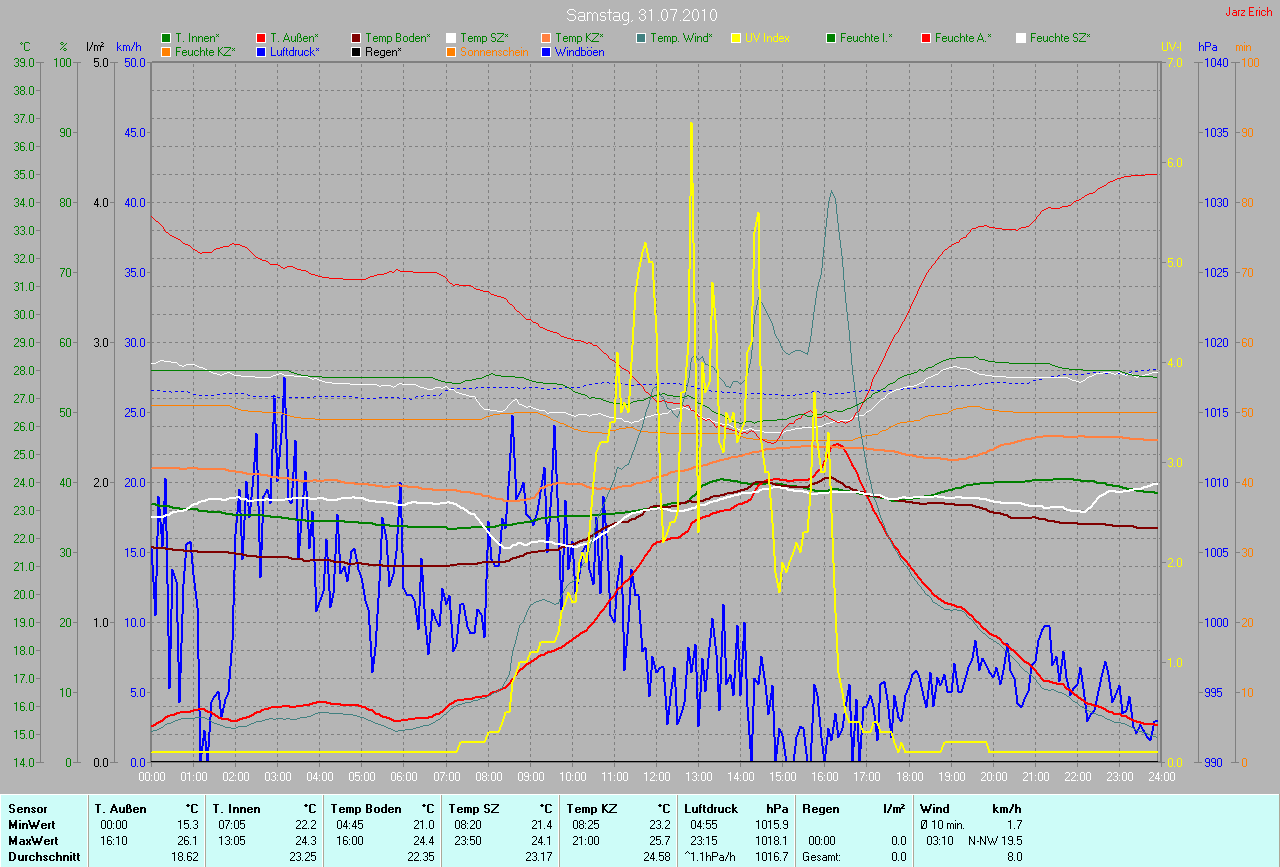
Task: Click the blue Luftdruck legend marker
Action: 261,51
